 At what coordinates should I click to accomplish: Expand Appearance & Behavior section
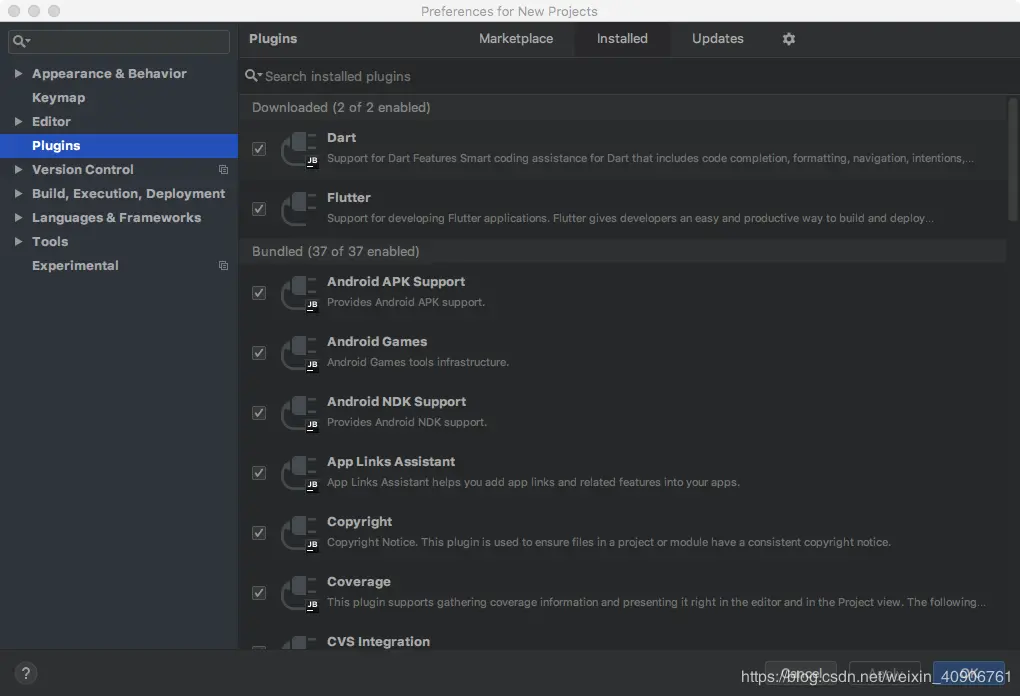(18, 74)
